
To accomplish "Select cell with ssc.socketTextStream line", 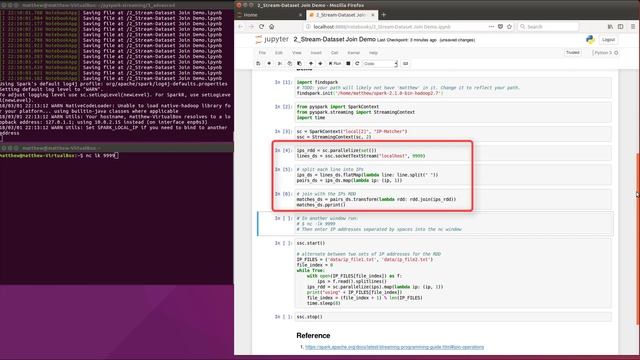I will click(x=453, y=153).
